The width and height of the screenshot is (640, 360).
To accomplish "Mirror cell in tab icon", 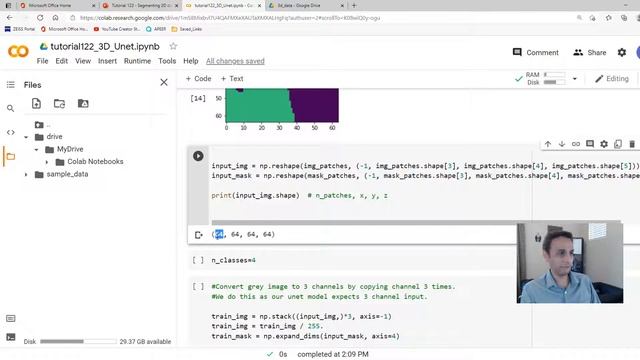I will click(x=618, y=144).
